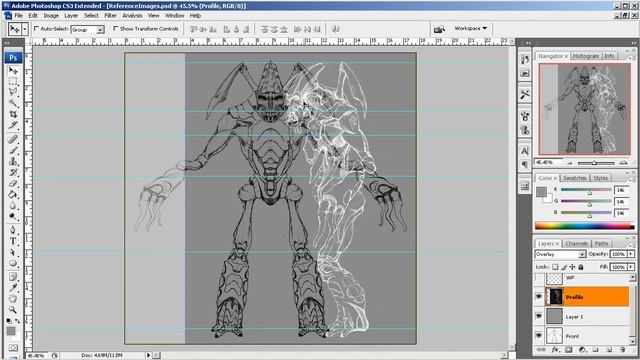
Task: Select the Move tool in the toolbox
Action: click(x=13, y=71)
